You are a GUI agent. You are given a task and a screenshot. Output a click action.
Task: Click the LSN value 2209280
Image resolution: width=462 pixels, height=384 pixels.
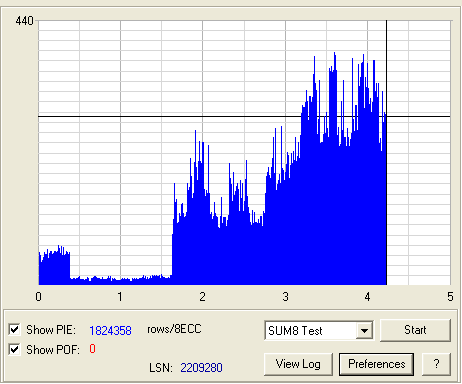[201, 368]
